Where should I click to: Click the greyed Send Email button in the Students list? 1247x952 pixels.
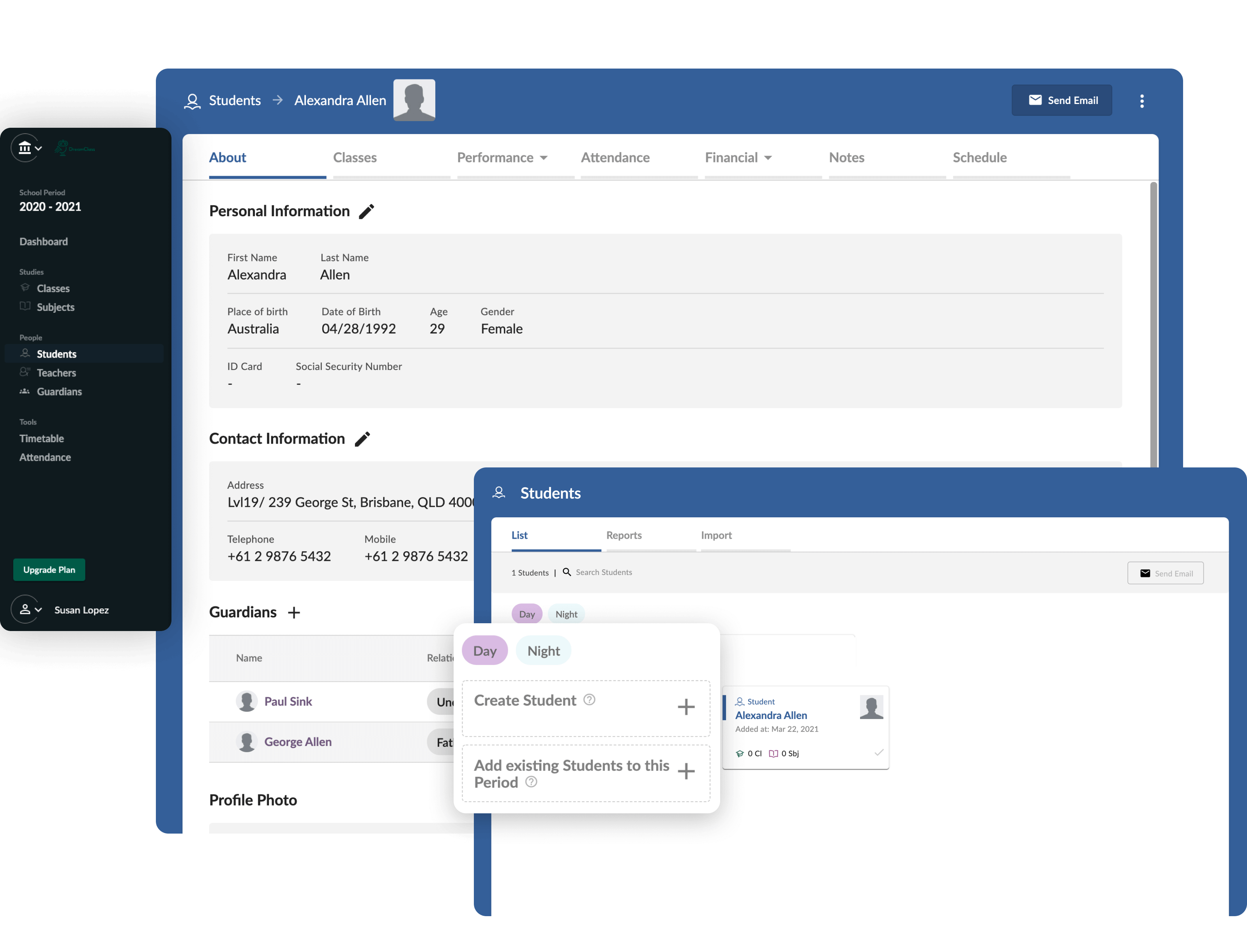coord(1166,573)
